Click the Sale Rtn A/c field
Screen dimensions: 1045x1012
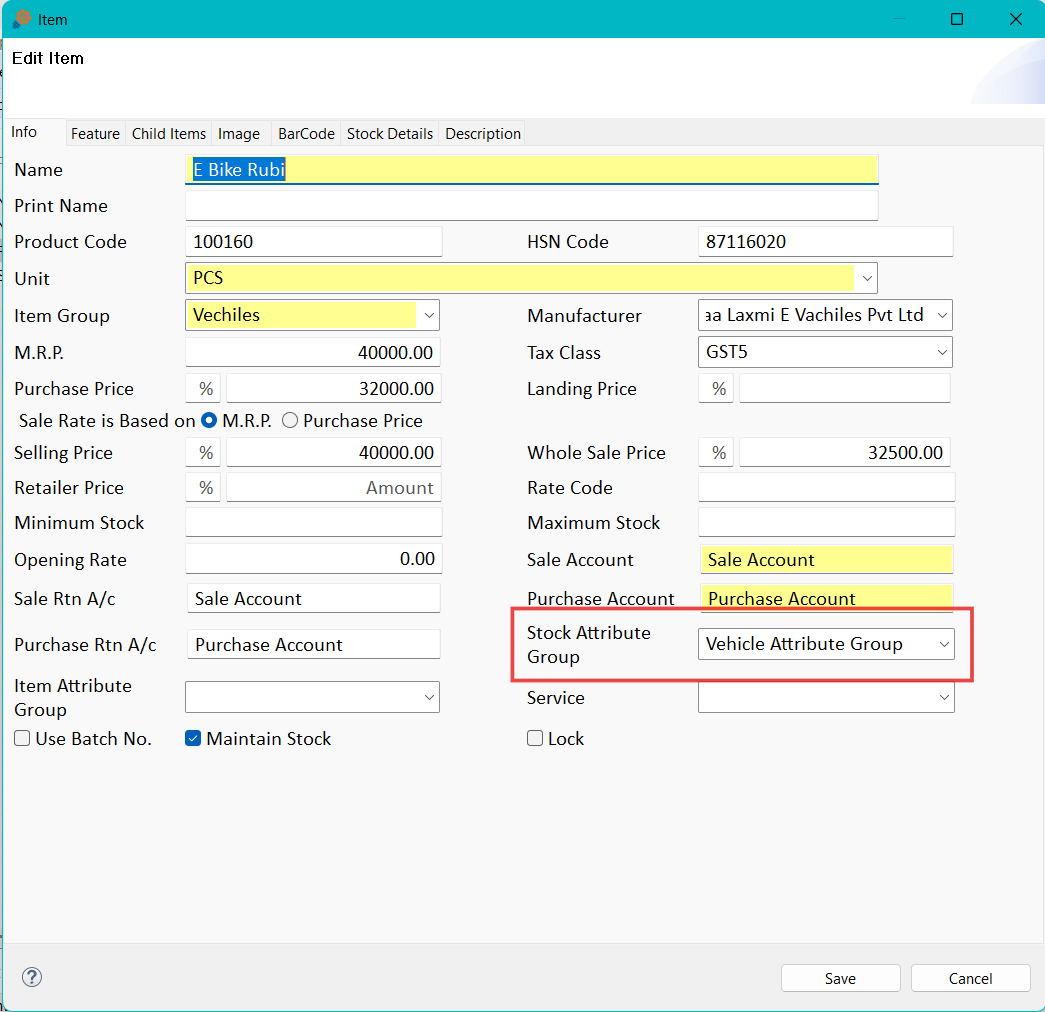point(313,598)
